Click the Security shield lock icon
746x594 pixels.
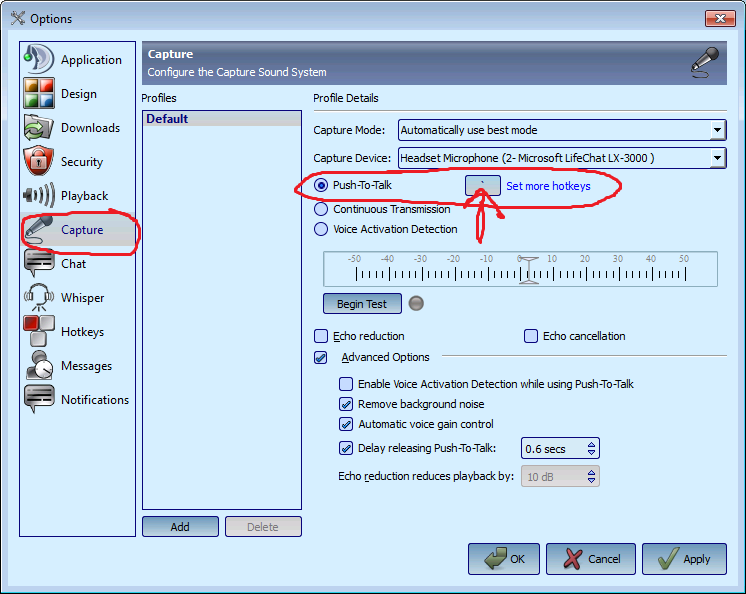[x=39, y=161]
